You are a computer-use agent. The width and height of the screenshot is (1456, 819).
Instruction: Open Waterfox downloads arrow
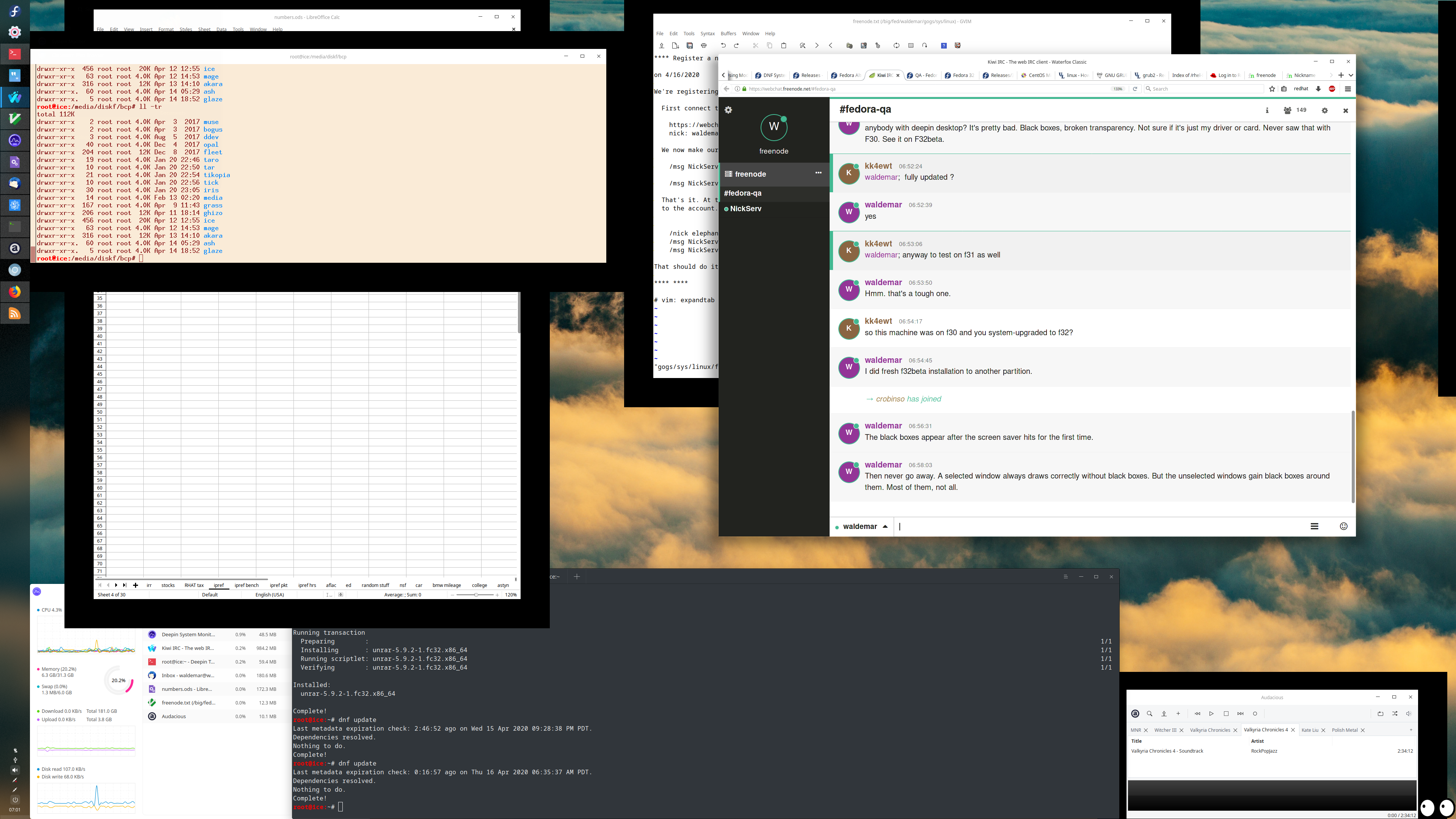pos(1318,89)
